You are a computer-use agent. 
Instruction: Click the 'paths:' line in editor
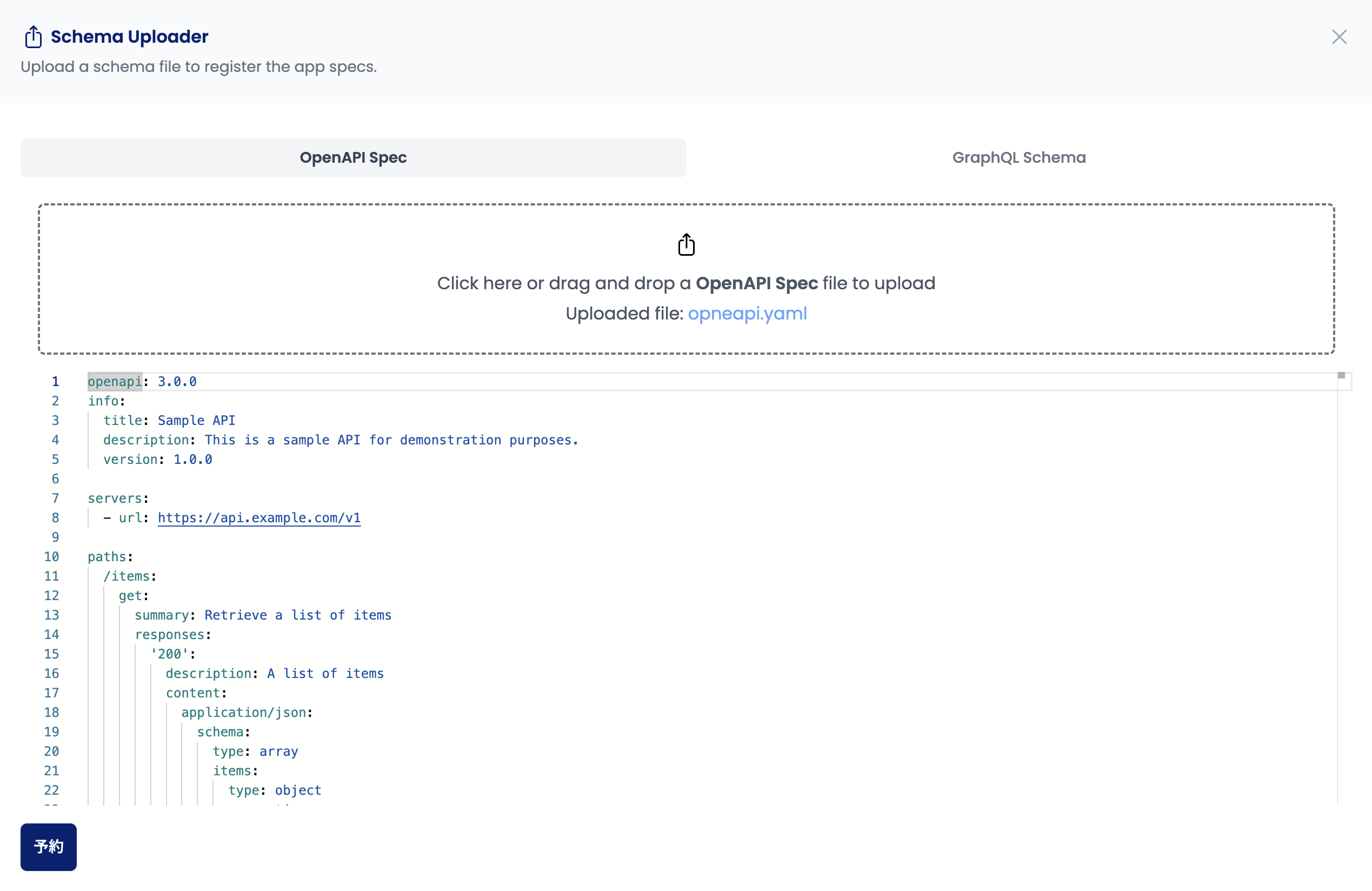pos(110,556)
